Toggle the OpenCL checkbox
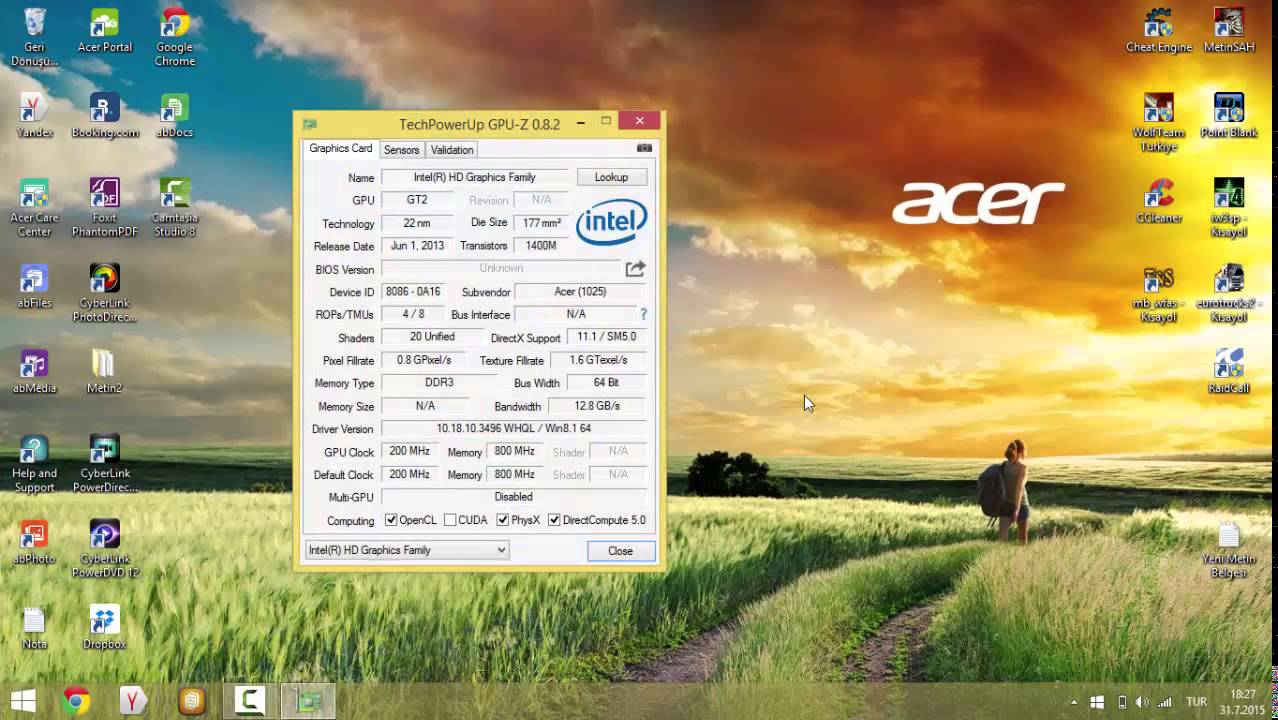 point(391,520)
